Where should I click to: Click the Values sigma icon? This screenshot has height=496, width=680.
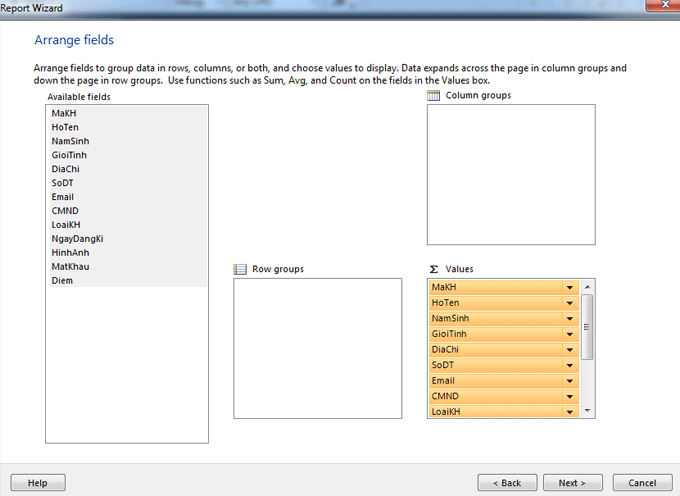(433, 269)
